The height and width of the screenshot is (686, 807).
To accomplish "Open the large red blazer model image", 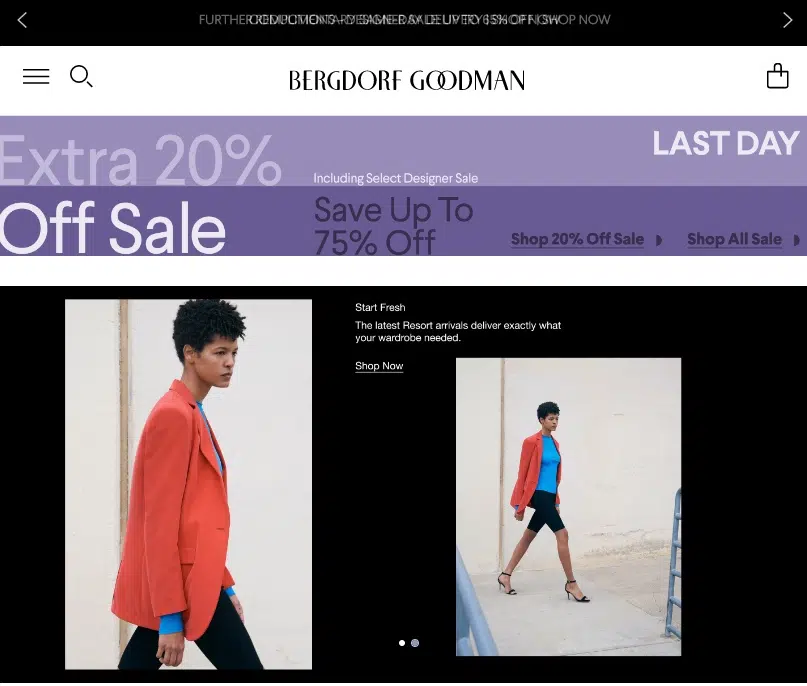I will point(188,484).
